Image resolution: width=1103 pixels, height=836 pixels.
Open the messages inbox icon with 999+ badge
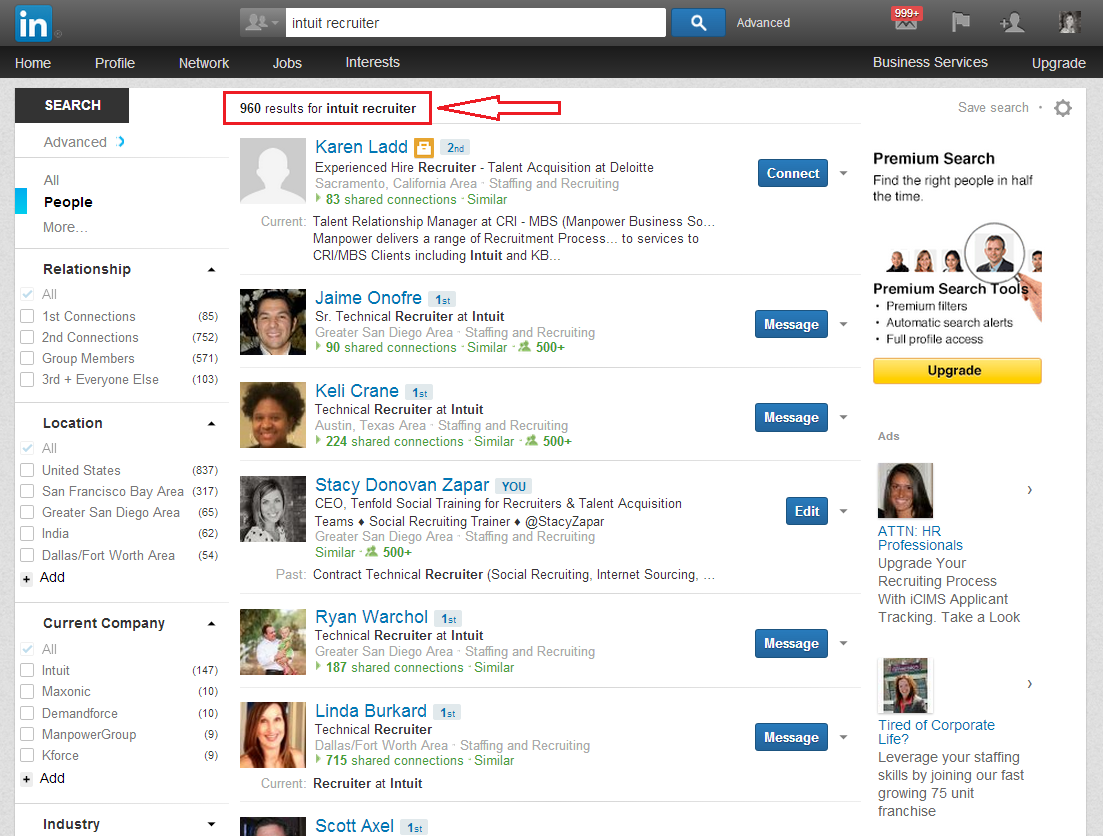pos(906,21)
